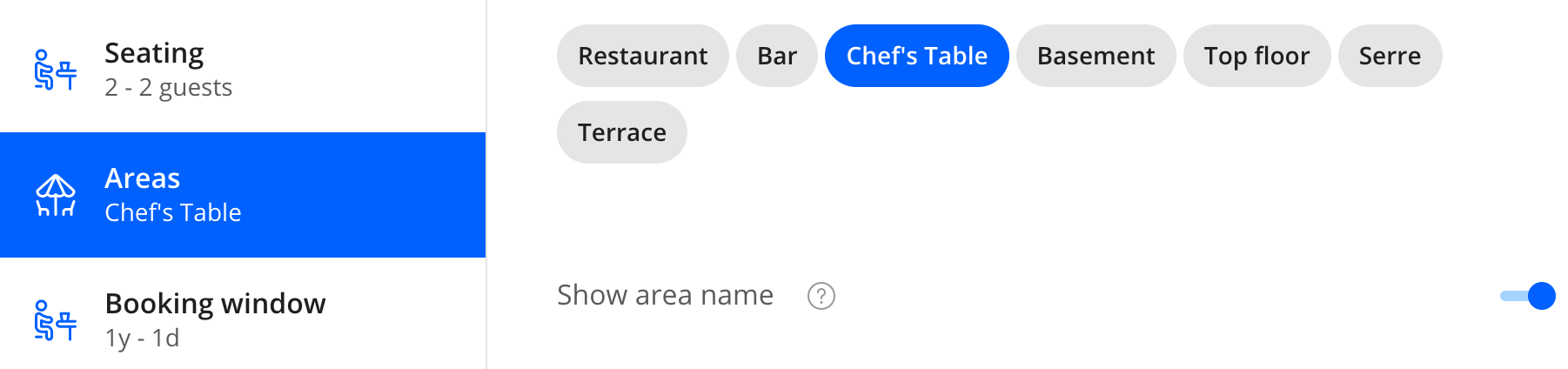Viewport: 1568px width, 369px height.
Task: Toggle the Show area name switch
Action: coord(1529,296)
